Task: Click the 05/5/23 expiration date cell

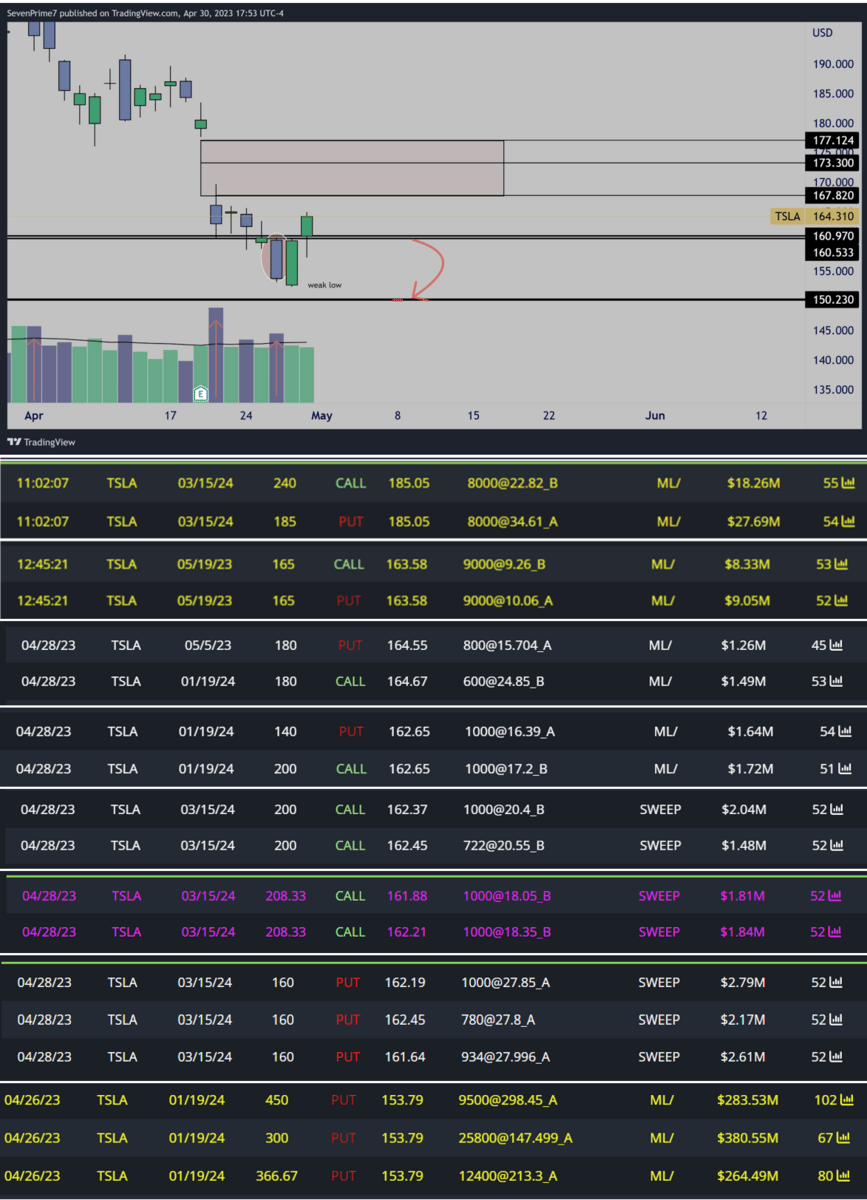Action: pyautogui.click(x=208, y=645)
